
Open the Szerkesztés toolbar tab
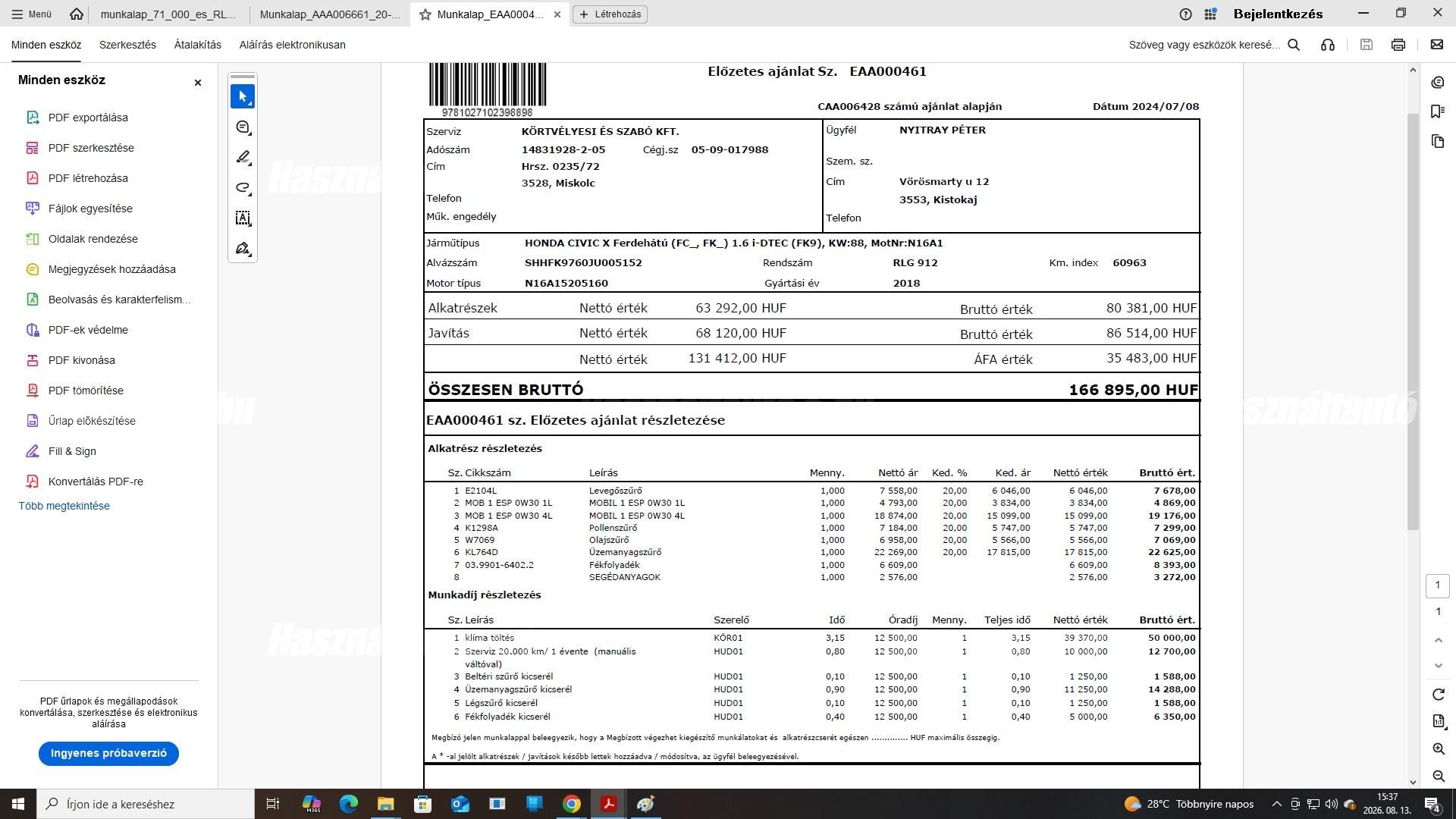pos(127,45)
